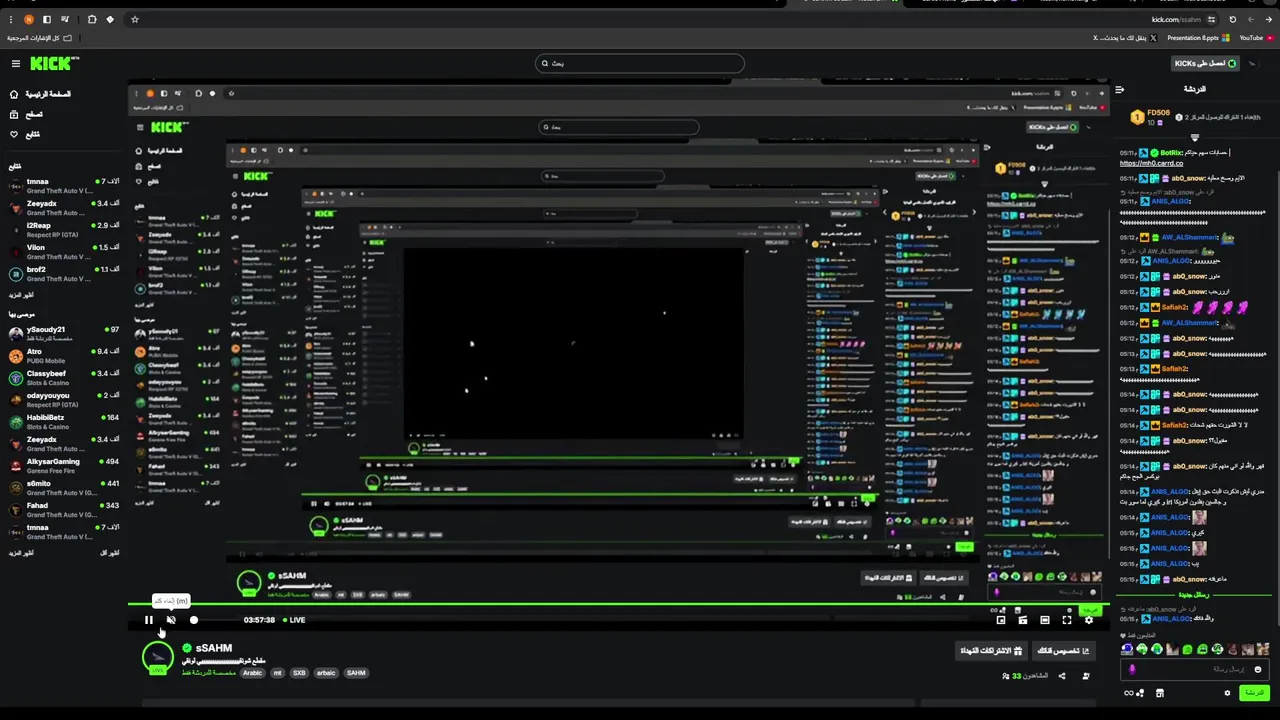Open the Chrome media control icon

click(x=66, y=19)
